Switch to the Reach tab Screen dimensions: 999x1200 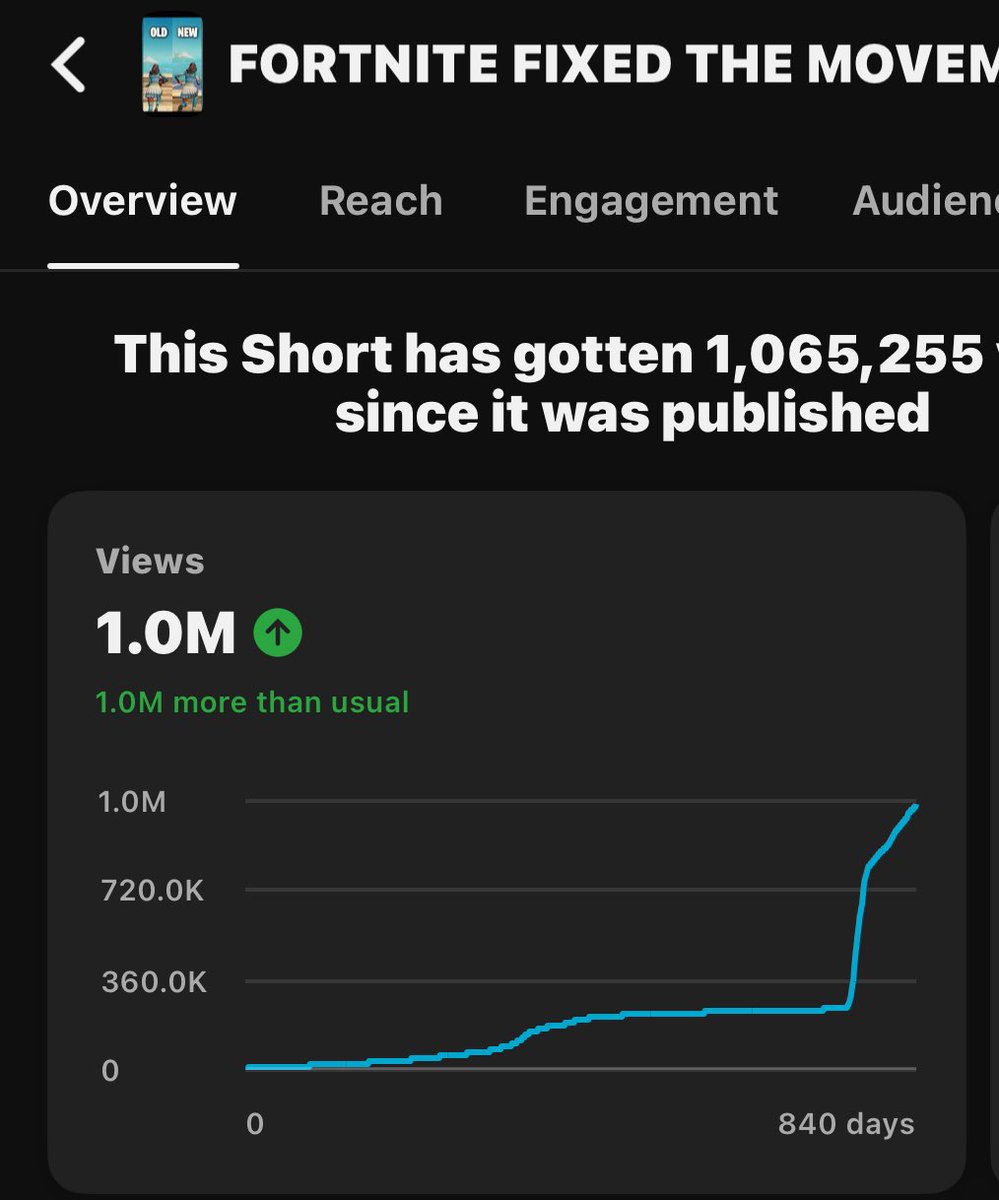pos(381,200)
